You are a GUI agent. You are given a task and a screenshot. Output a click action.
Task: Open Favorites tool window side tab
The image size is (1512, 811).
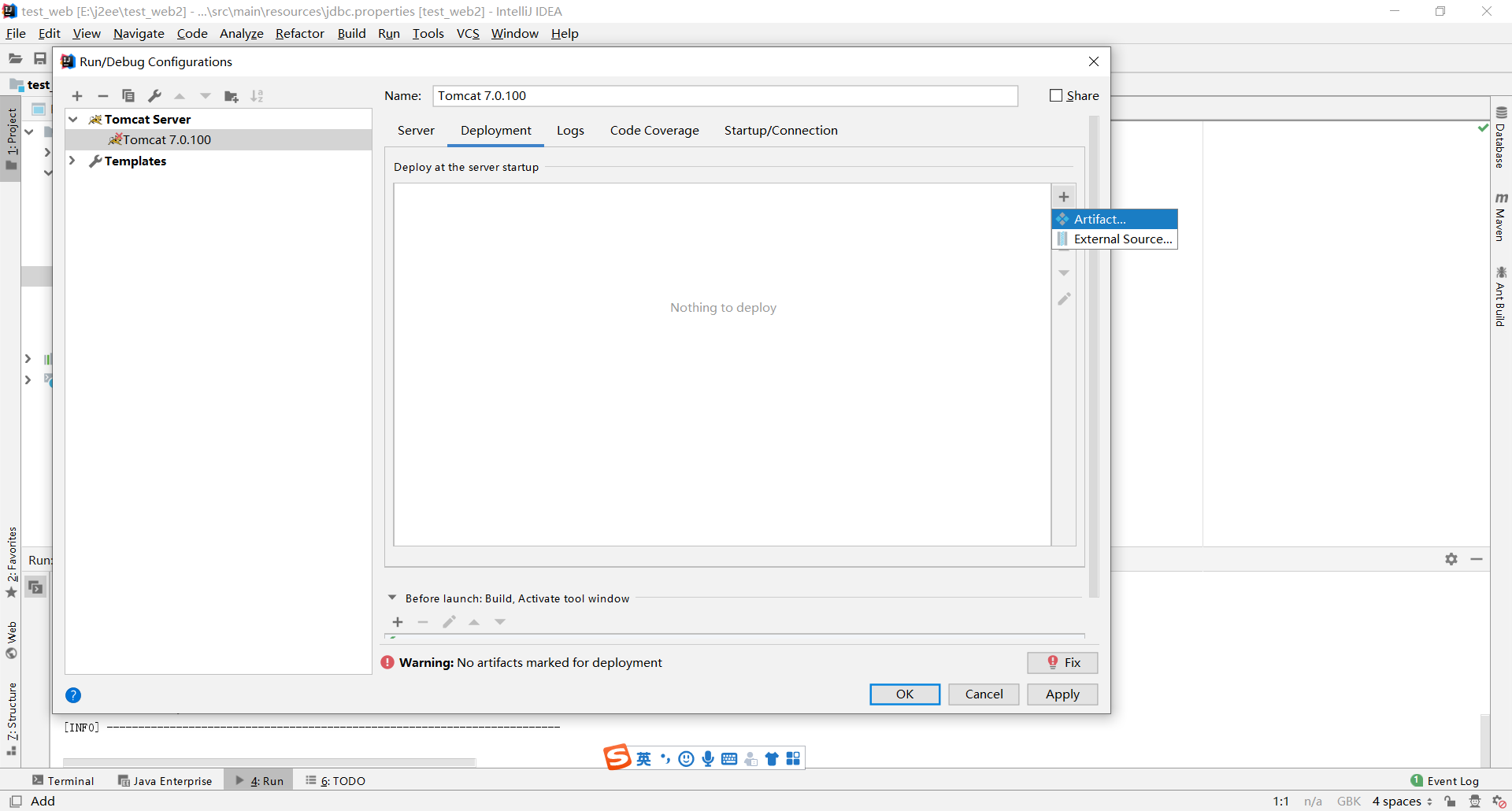click(11, 562)
